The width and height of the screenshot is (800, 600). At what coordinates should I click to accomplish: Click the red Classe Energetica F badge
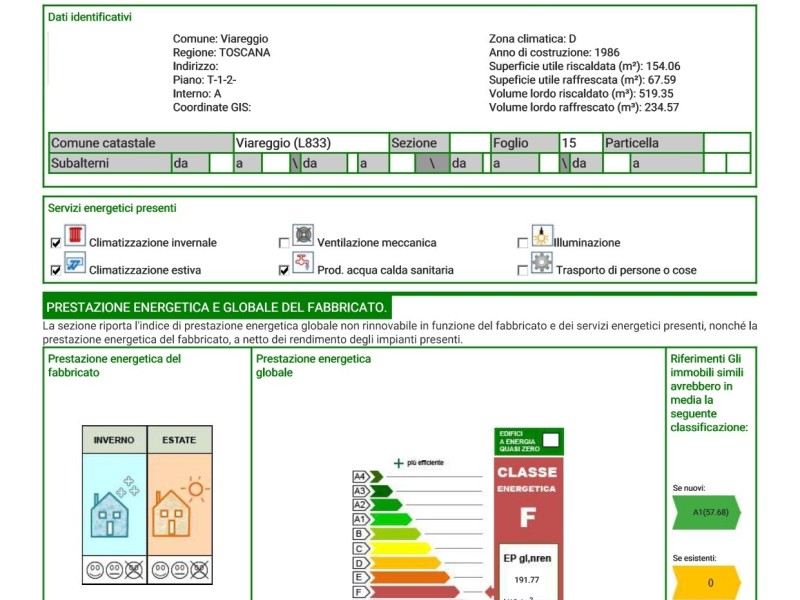click(x=528, y=500)
